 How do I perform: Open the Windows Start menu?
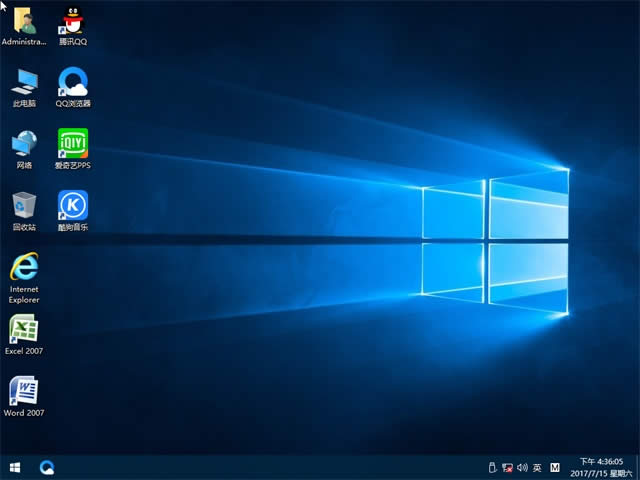(x=15, y=467)
